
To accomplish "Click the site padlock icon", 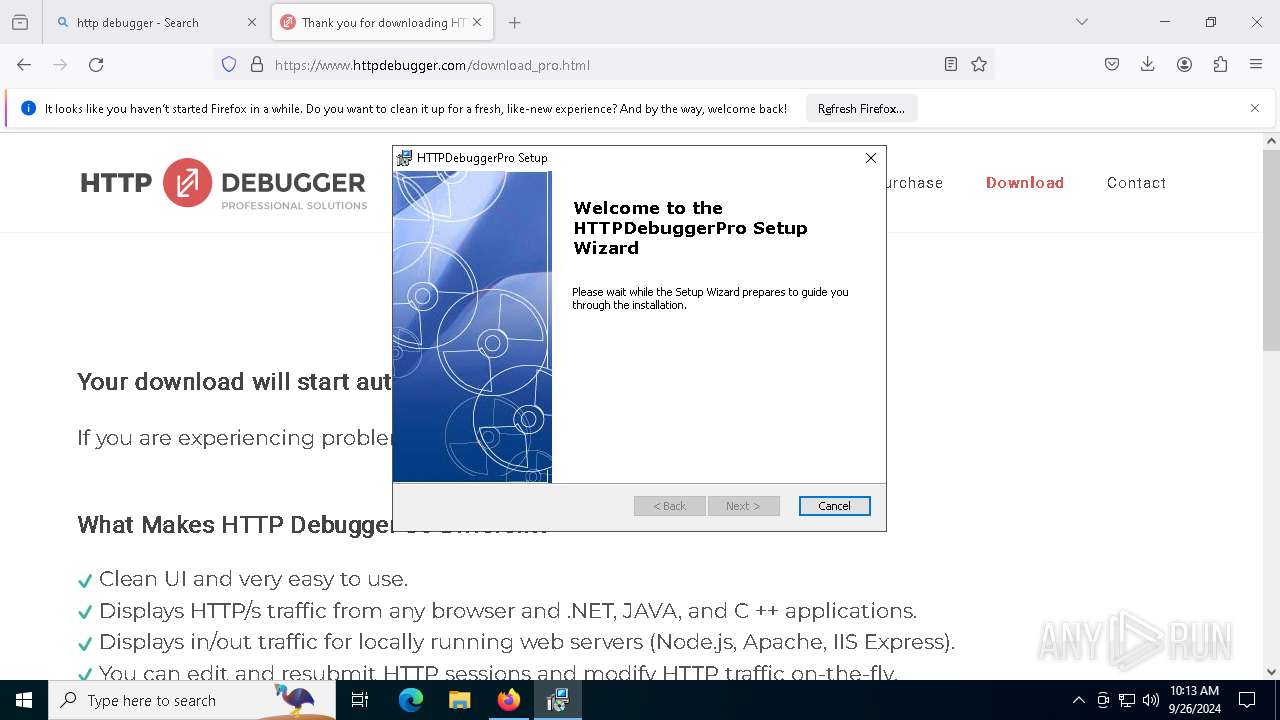I will coord(257,65).
